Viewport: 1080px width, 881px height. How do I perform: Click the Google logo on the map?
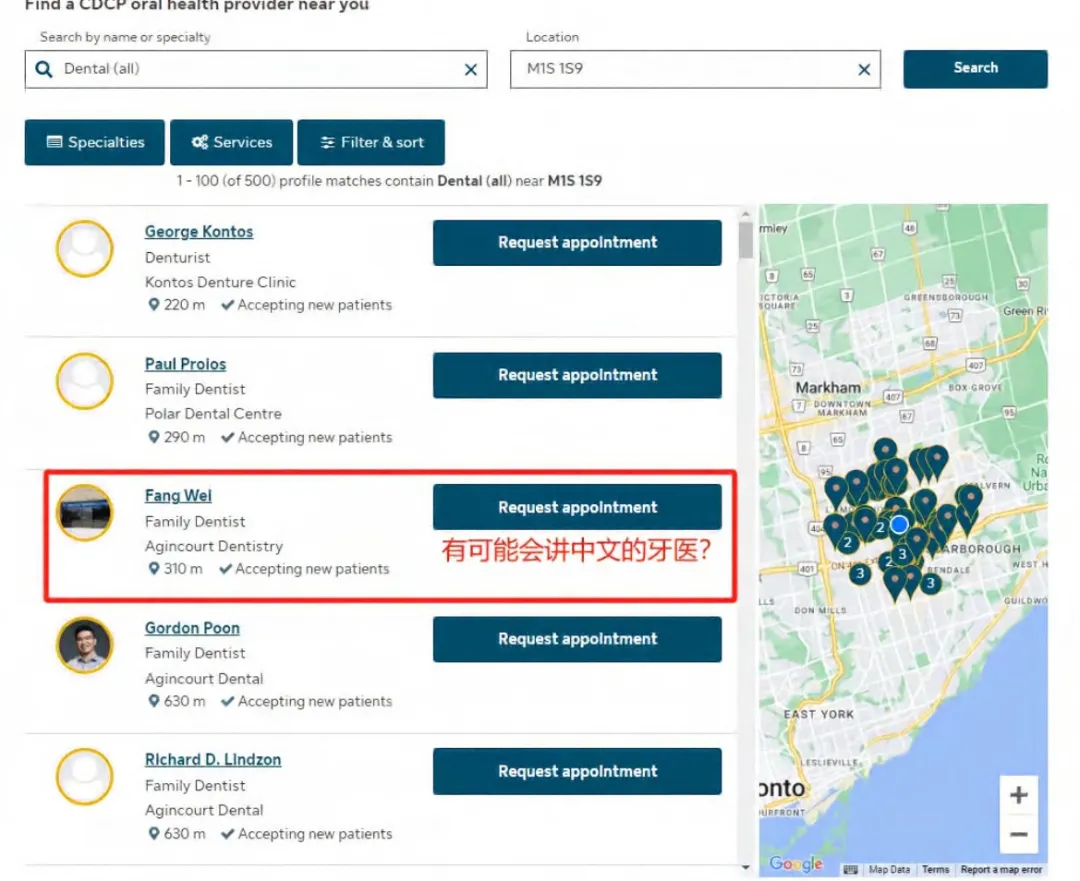(x=795, y=862)
